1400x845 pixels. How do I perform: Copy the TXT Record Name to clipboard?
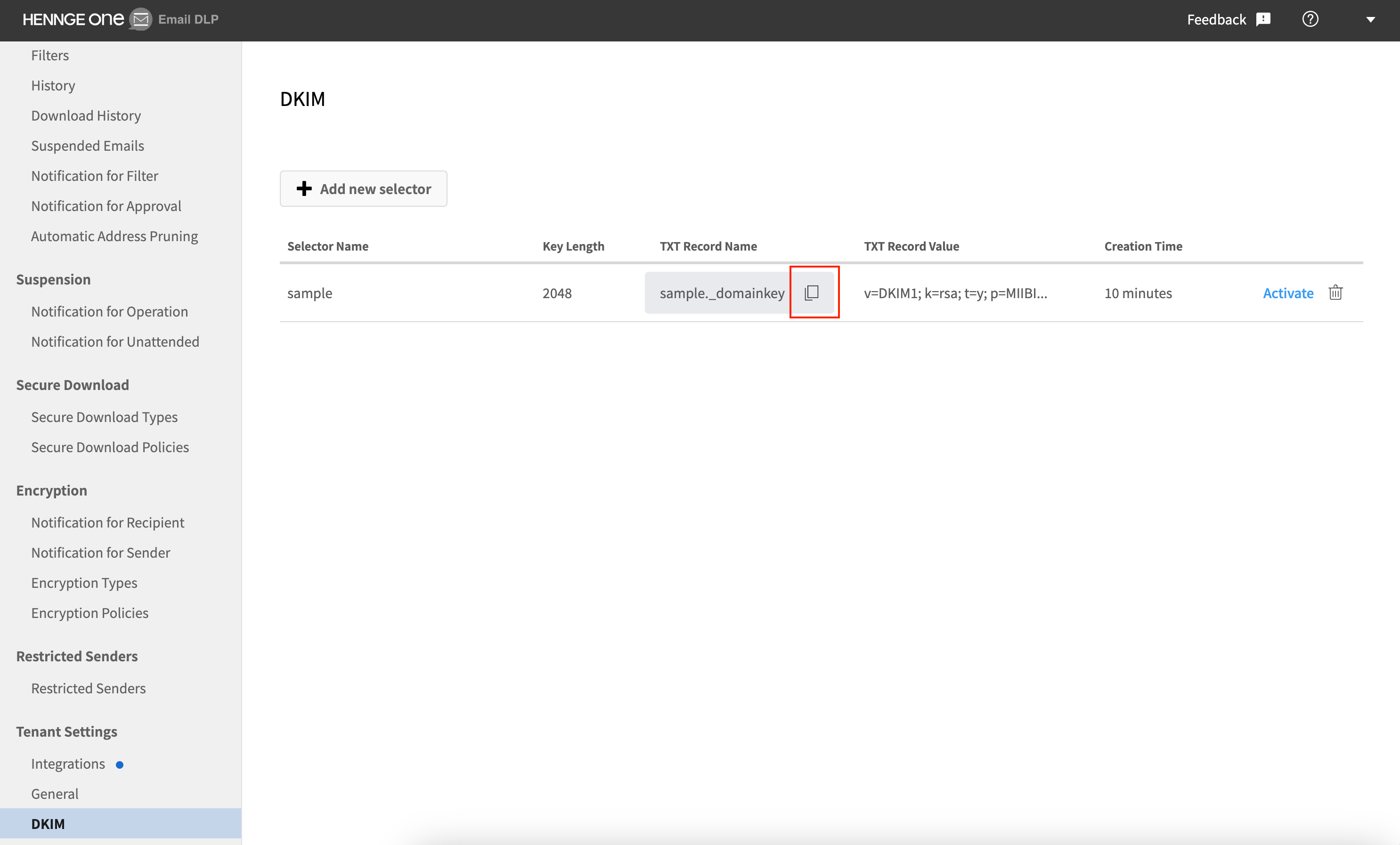click(811, 292)
